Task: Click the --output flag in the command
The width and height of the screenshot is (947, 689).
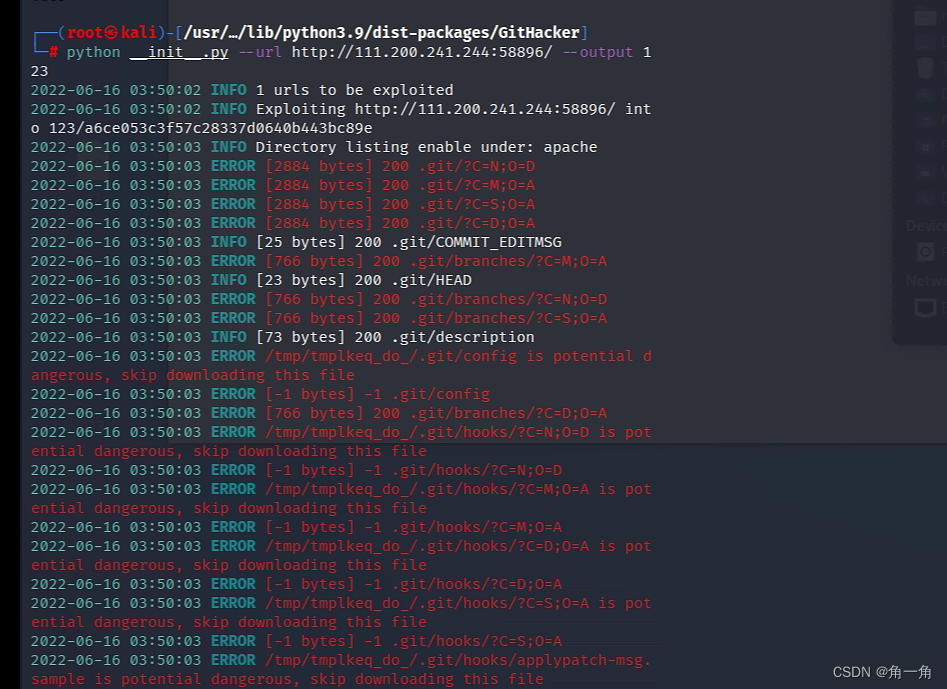Action: (598, 53)
